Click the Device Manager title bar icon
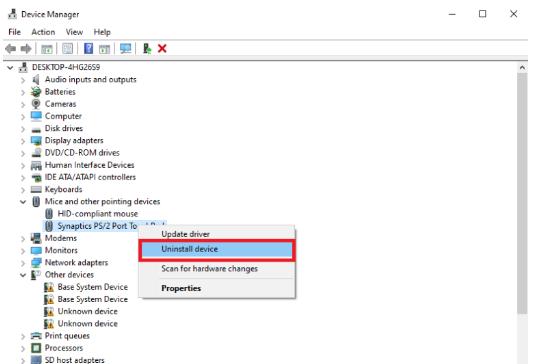Screen dimensions: 539x364 point(12,14)
